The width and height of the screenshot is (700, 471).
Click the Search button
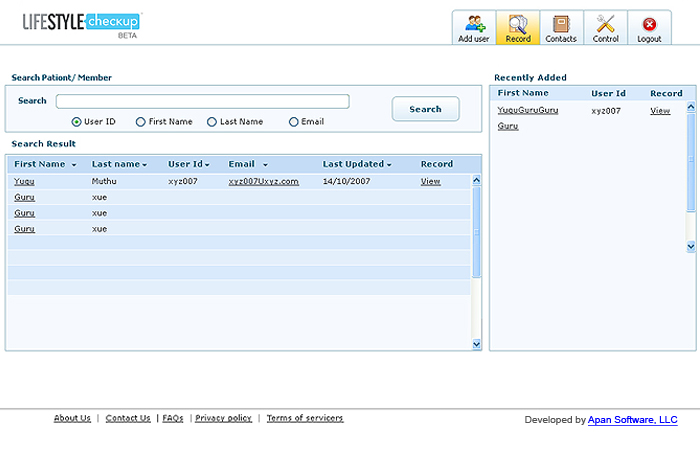click(425, 109)
